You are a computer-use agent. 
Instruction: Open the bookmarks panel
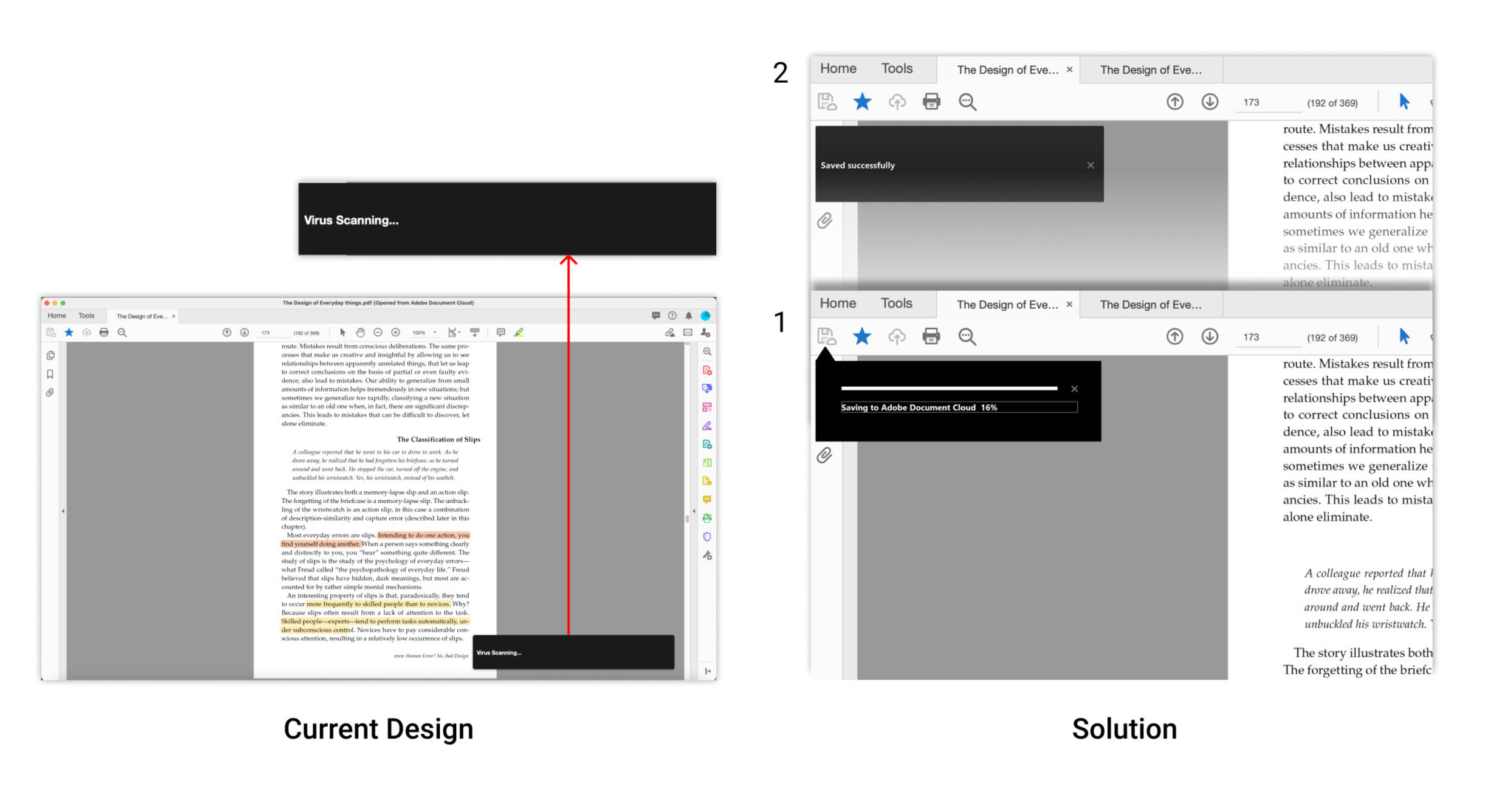tap(50, 374)
